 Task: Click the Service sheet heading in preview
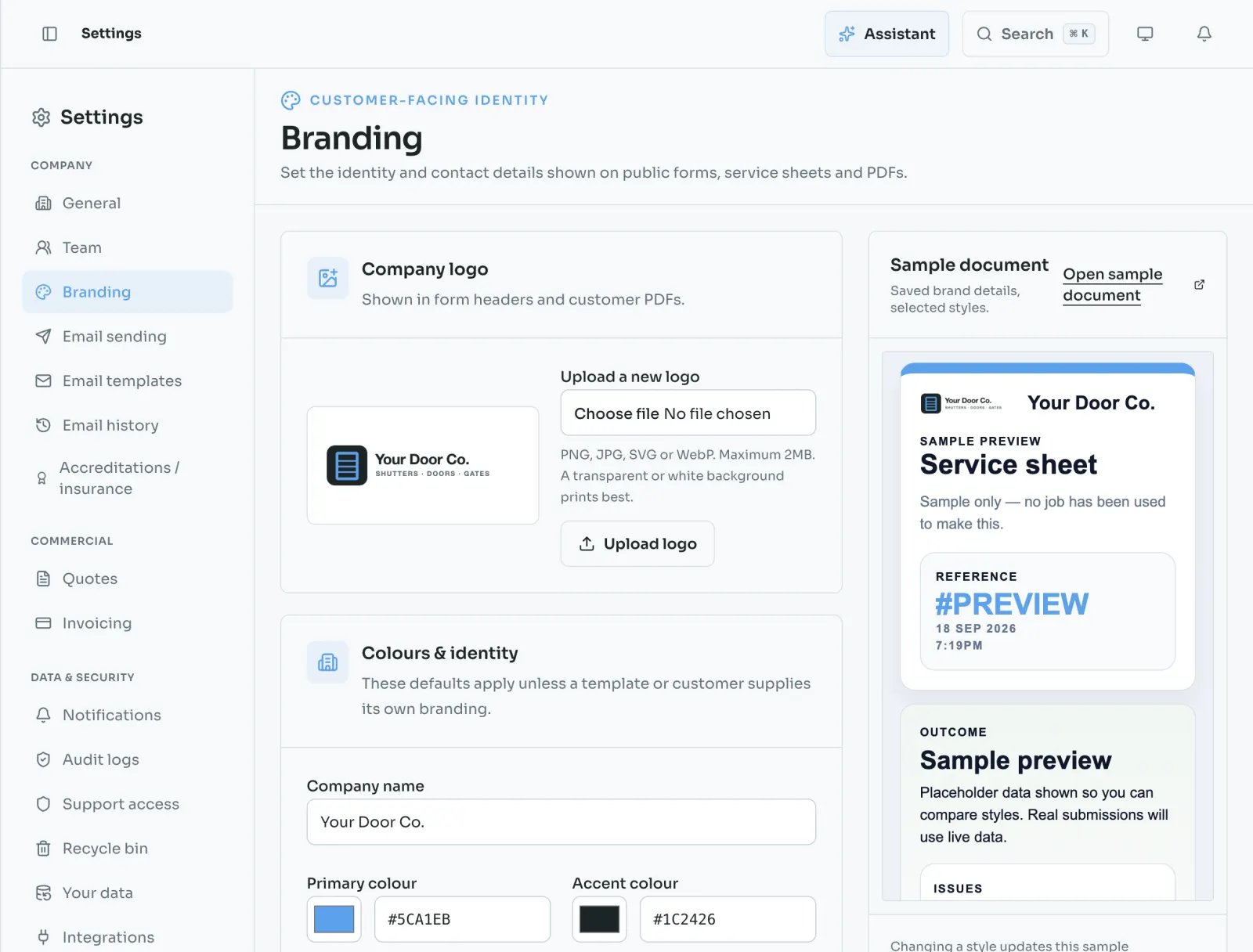pyautogui.click(x=1009, y=465)
